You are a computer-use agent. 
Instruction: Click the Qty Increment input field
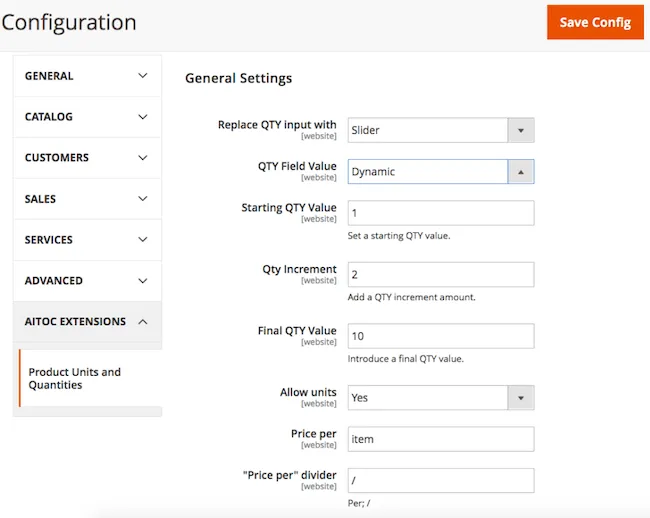[x=440, y=274]
